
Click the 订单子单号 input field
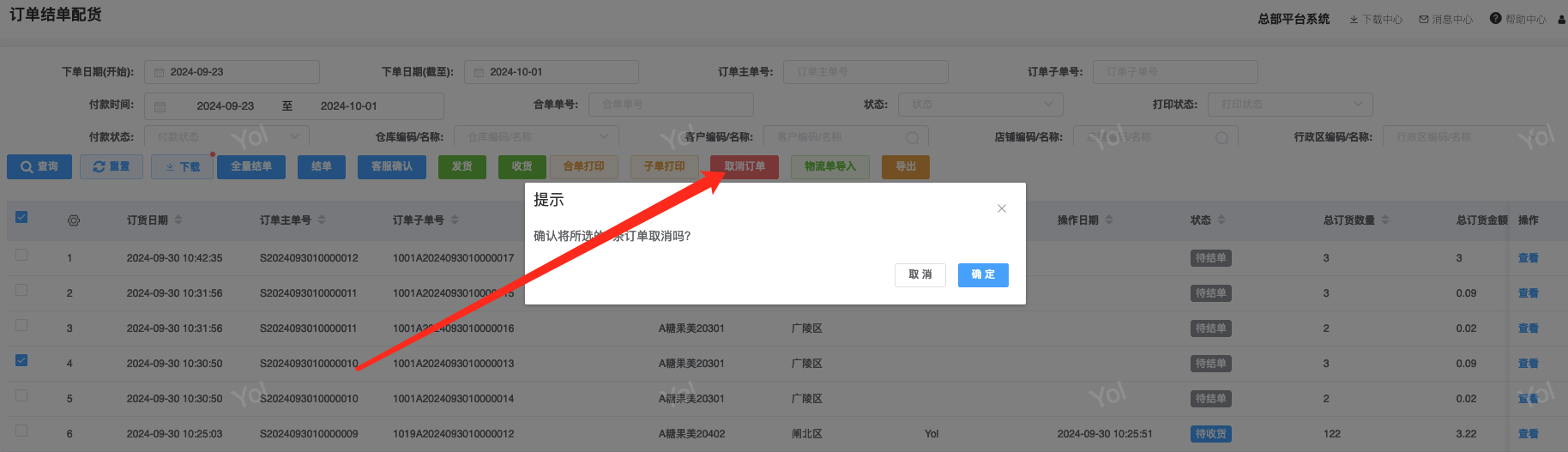point(1175,72)
